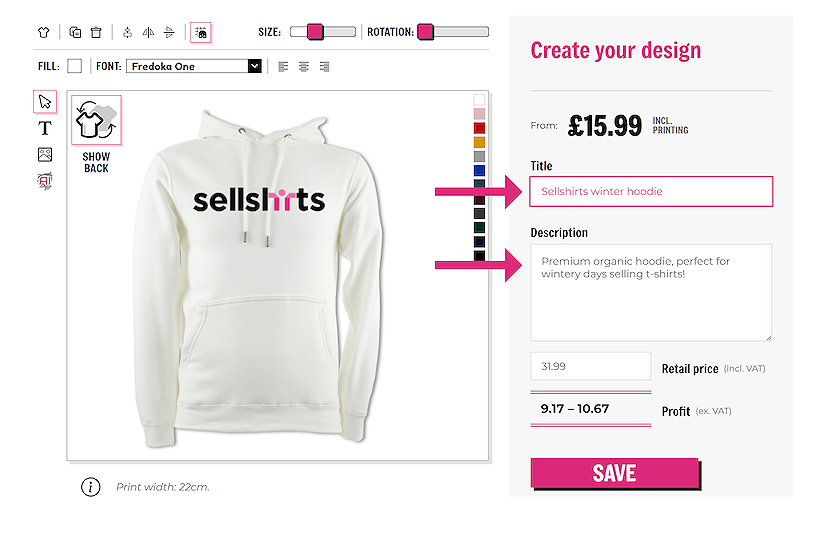Toggle the highlighted grid snap icon
824x541 pixels.
click(x=201, y=32)
